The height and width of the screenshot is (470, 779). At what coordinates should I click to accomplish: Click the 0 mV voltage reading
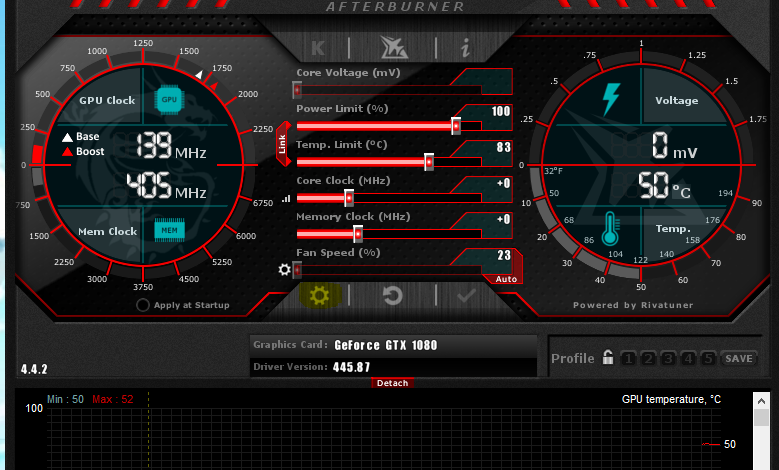point(674,146)
